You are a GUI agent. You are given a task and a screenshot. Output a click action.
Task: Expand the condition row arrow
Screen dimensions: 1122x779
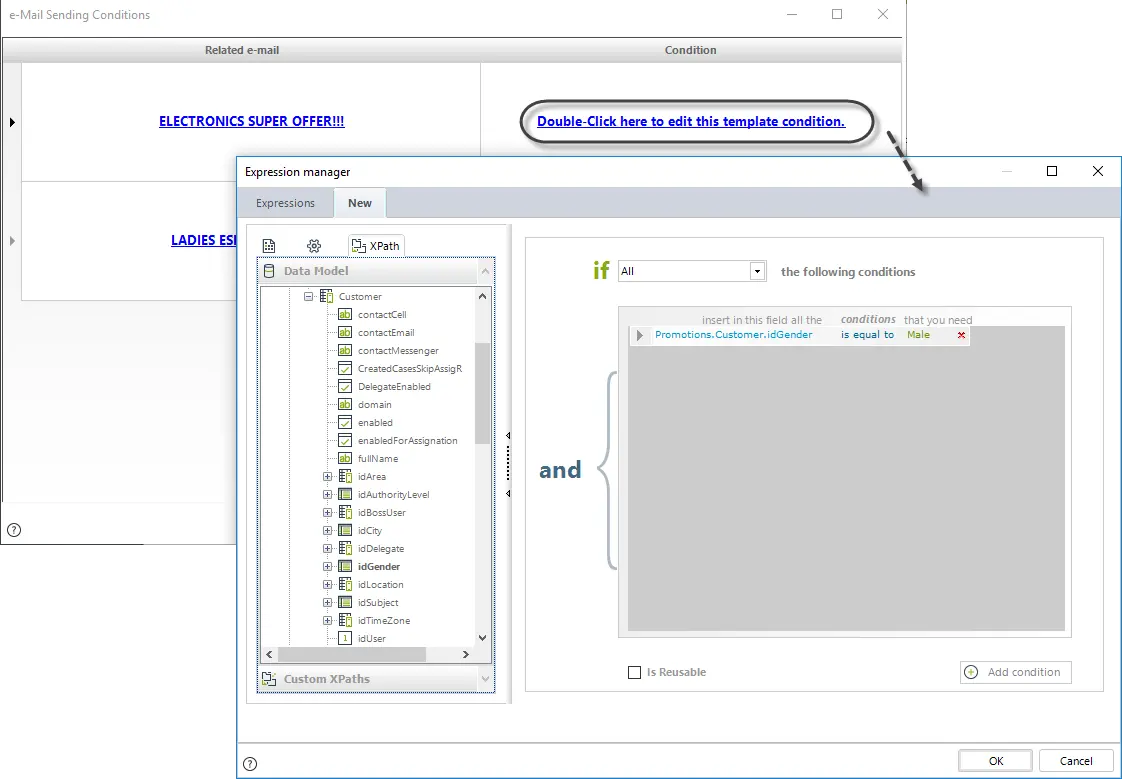[640, 335]
